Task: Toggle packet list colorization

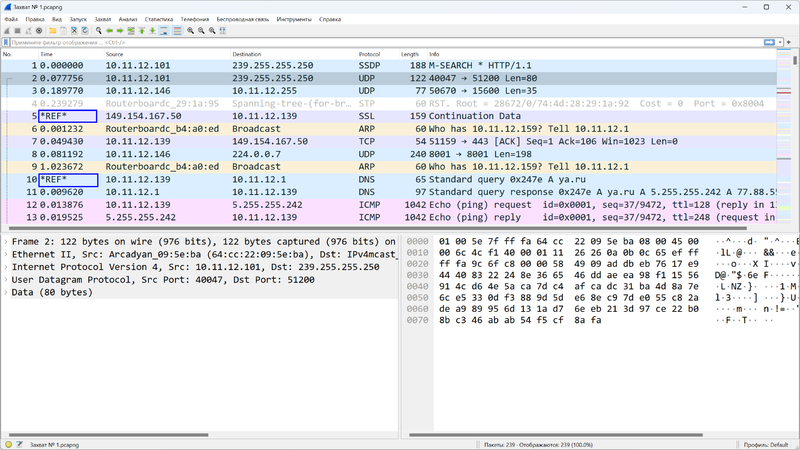Action: tap(177, 31)
